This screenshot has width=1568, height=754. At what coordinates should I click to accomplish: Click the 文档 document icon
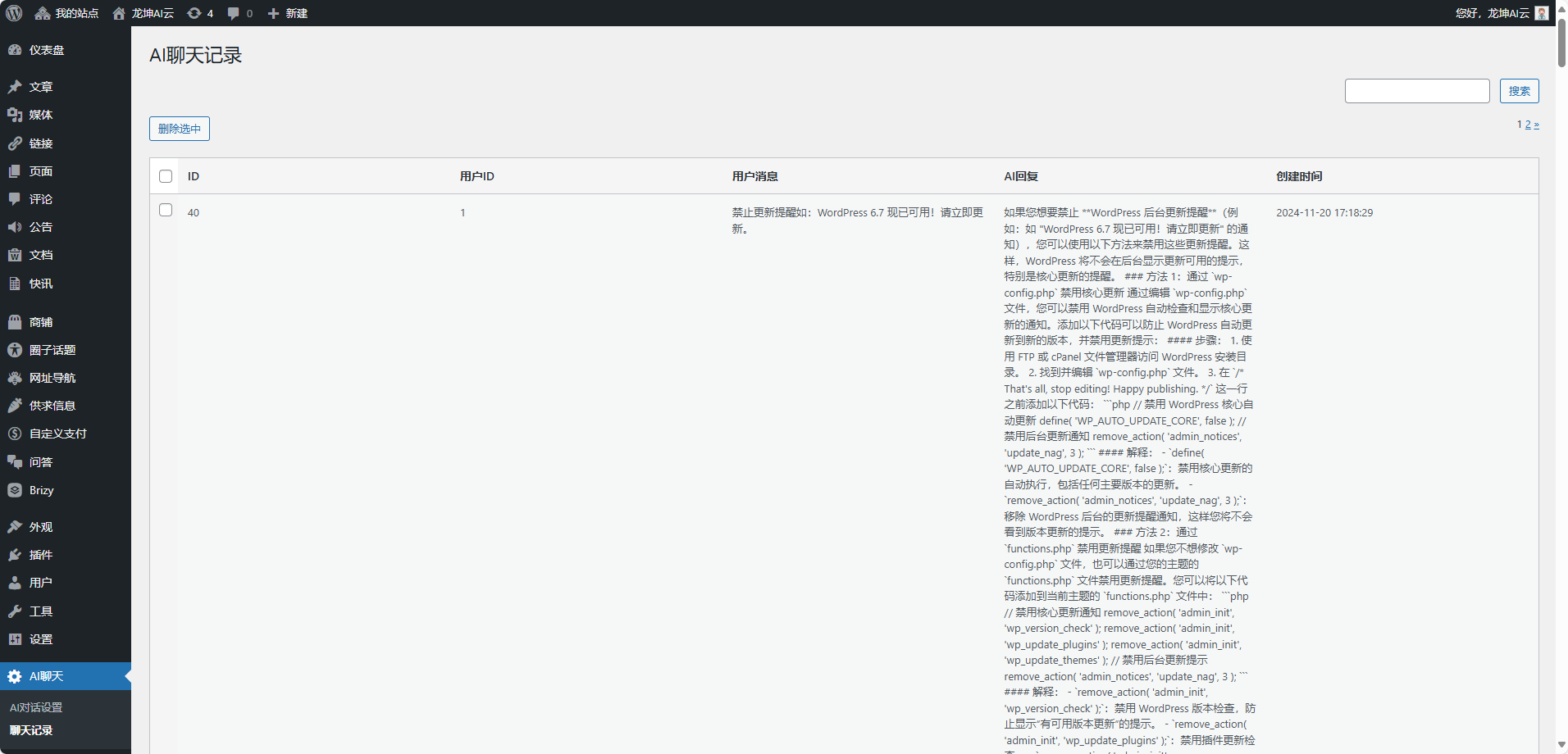[x=15, y=255]
